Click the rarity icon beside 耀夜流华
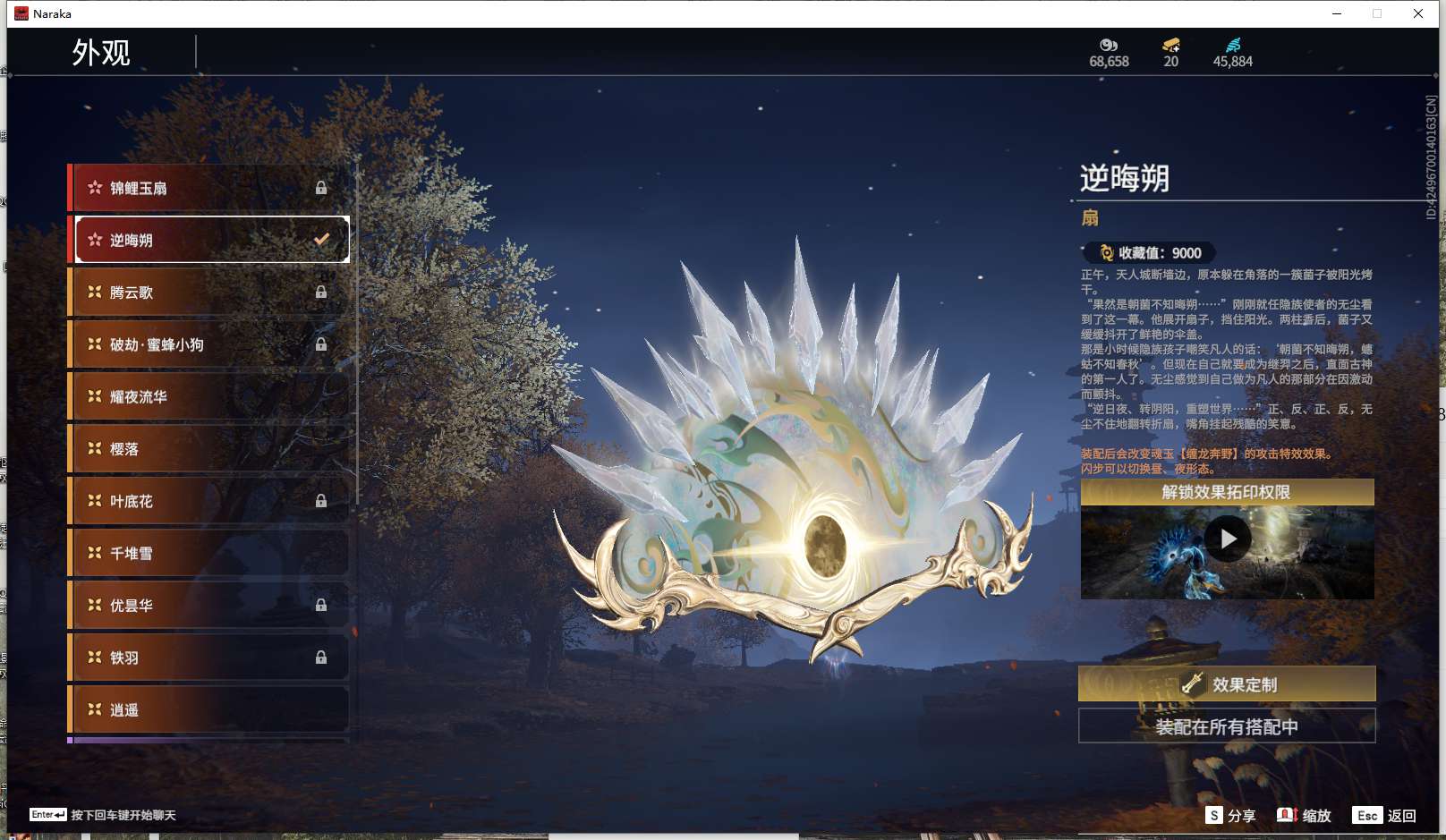This screenshot has width=1446, height=840. (95, 395)
